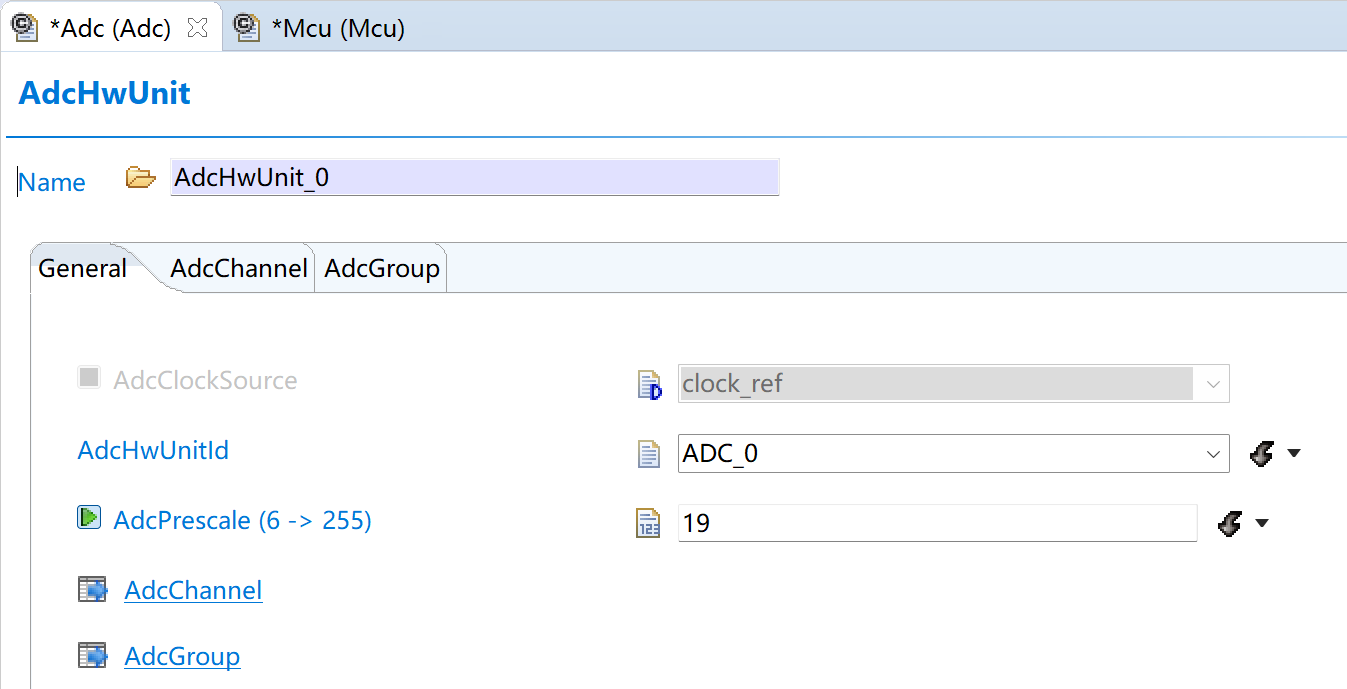The height and width of the screenshot is (689, 1347).
Task: Click the derived-value document icon beside clock_ref
Action: tap(648, 384)
